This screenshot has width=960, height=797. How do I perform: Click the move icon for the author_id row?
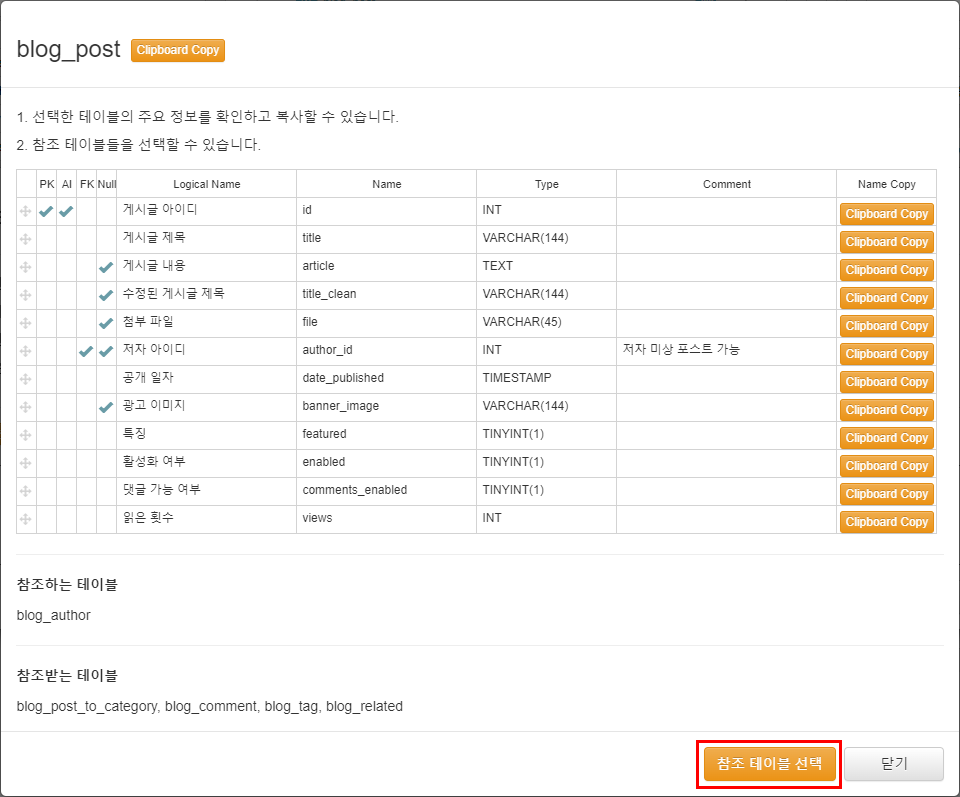coord(26,352)
